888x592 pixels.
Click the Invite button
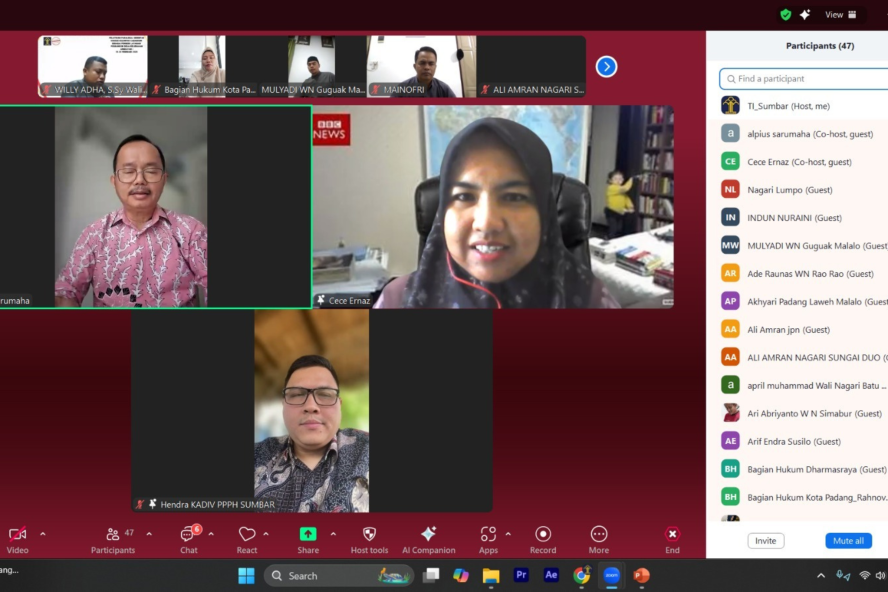765,541
